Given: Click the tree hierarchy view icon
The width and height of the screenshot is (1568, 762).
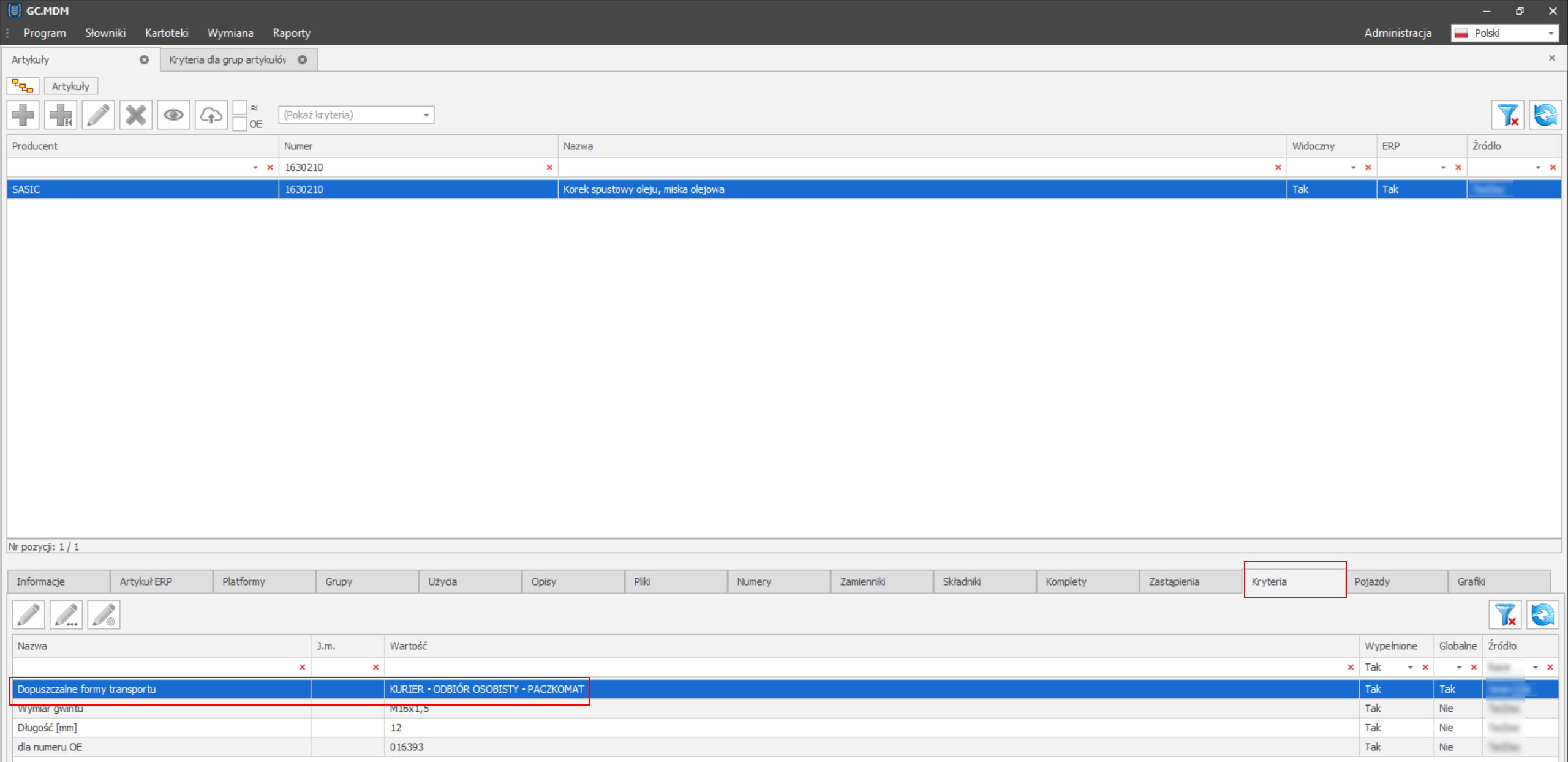Looking at the screenshot, I should point(23,86).
